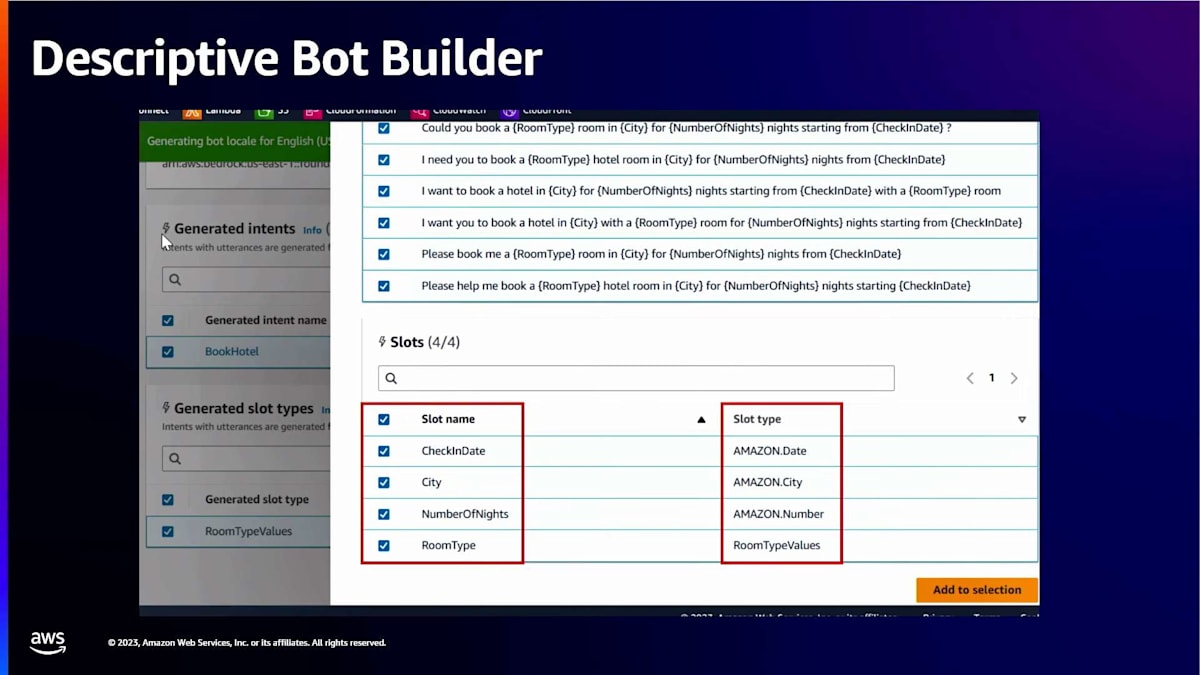Toggle the select-all checkbox beside Slot name

click(x=384, y=420)
